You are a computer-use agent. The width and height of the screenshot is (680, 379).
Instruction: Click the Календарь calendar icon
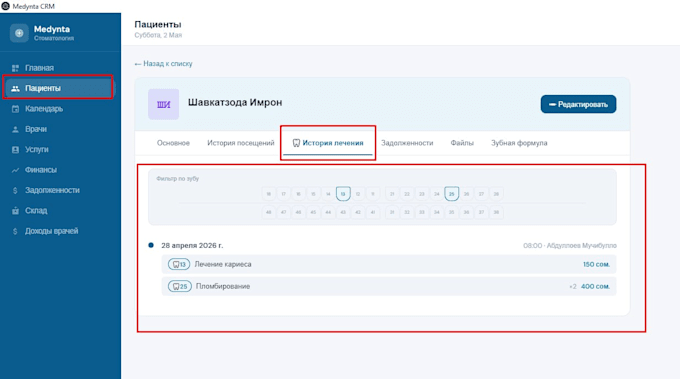15,109
